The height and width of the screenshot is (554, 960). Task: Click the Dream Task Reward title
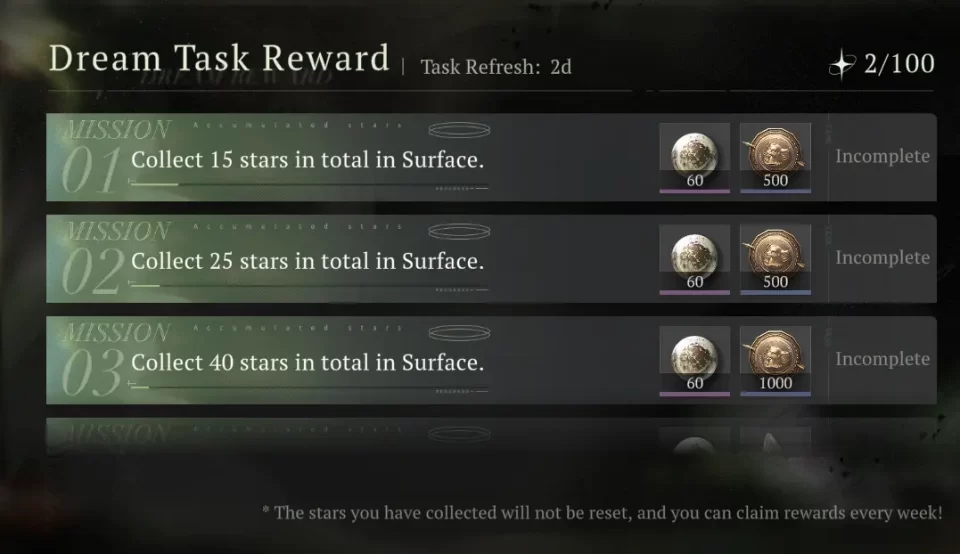point(219,58)
